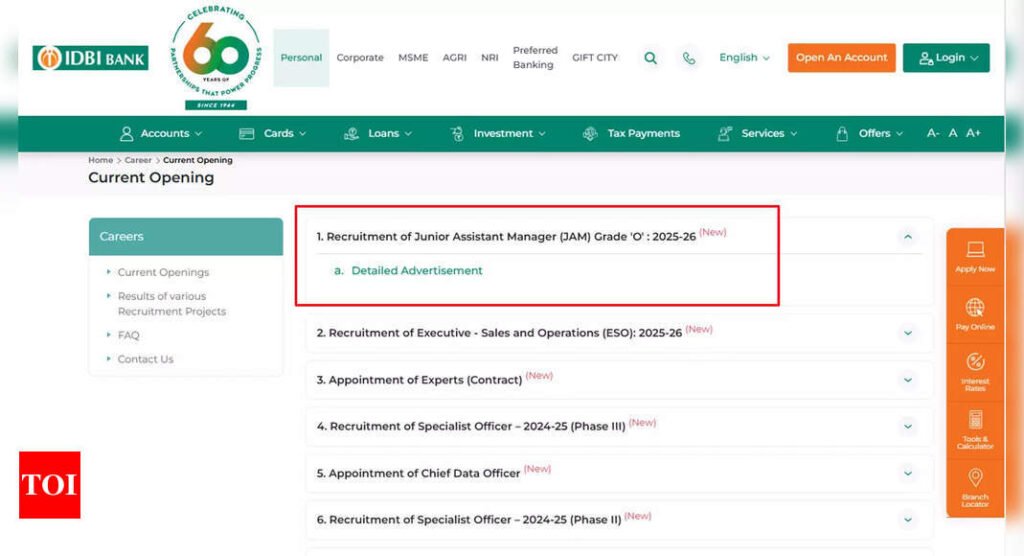Screen dimensions: 1024x556
Task: Collapse Junior Assistant Manager recruitment section
Action: (x=908, y=237)
